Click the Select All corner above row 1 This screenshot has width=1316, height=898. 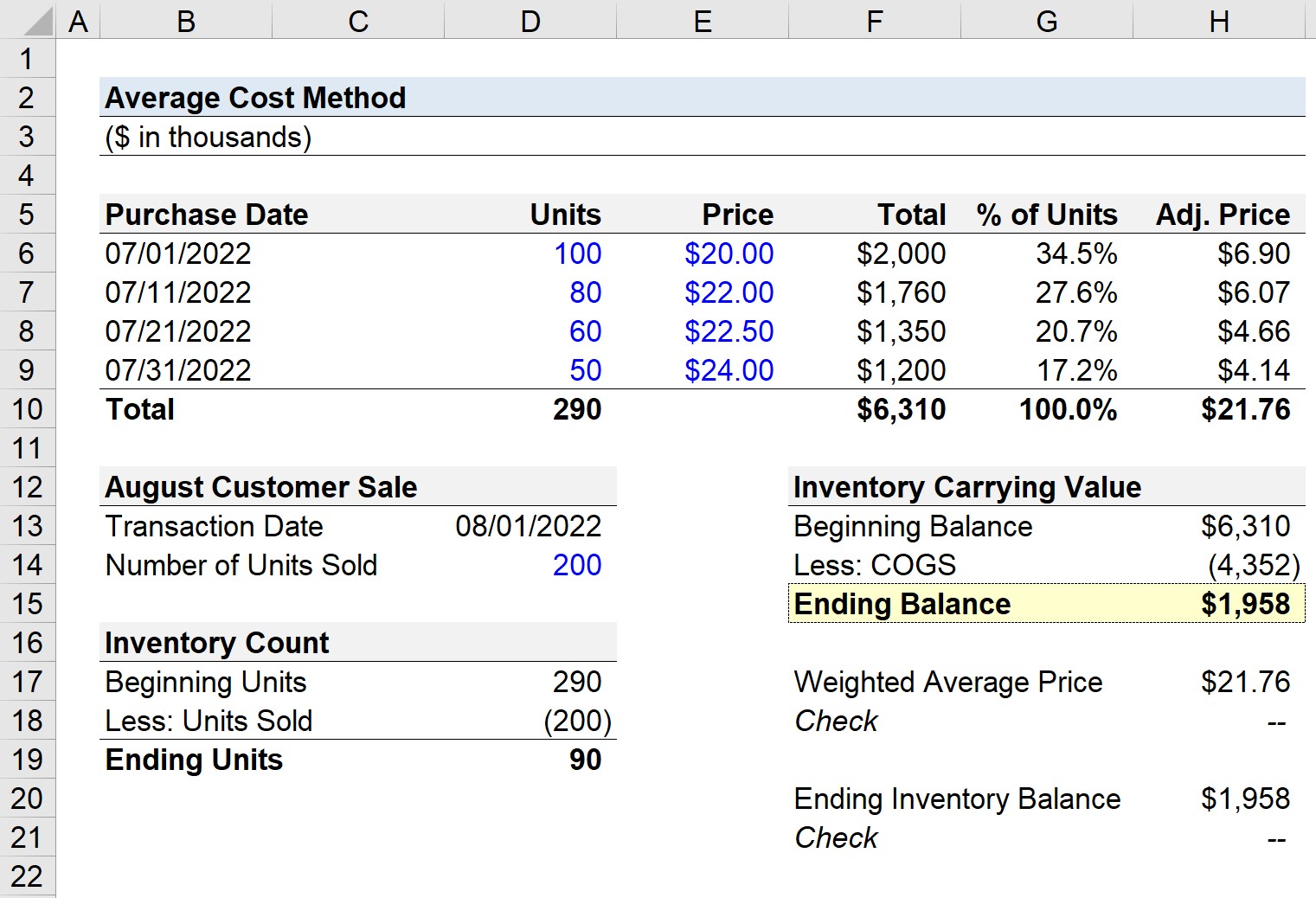coord(28,20)
